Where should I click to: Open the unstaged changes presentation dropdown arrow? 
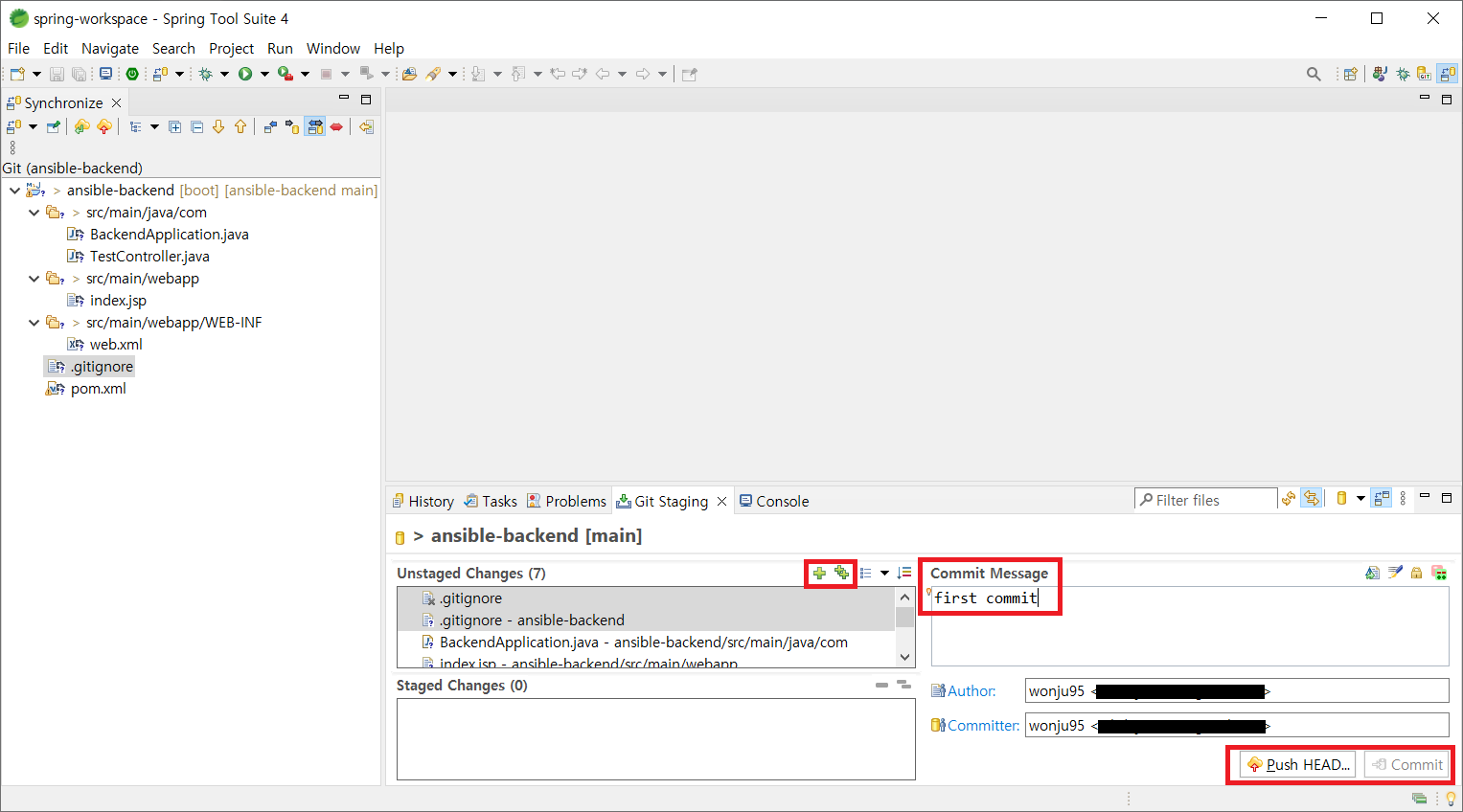point(884,573)
